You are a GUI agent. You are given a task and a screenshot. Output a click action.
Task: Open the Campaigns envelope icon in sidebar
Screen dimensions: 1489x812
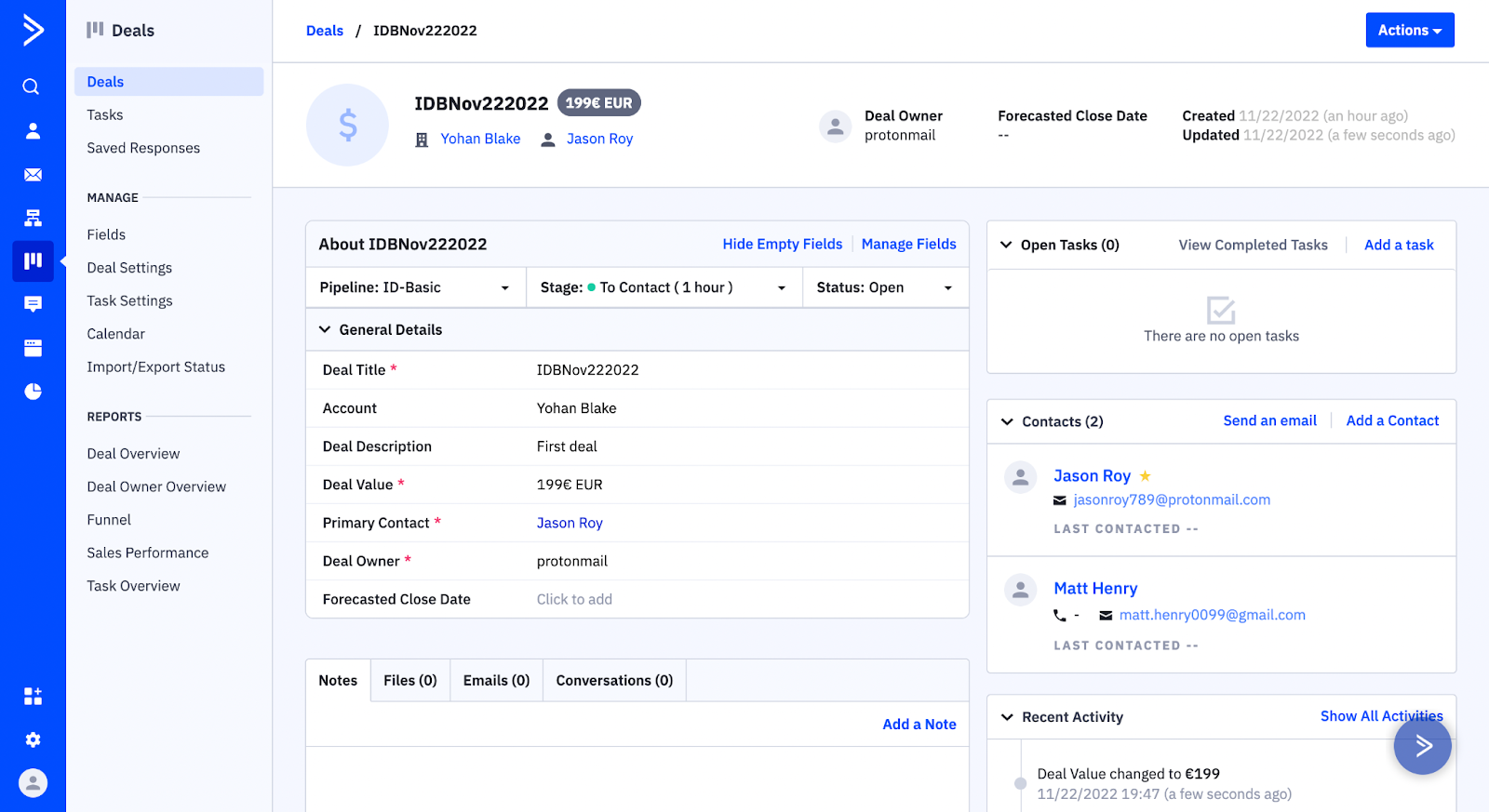point(33,175)
